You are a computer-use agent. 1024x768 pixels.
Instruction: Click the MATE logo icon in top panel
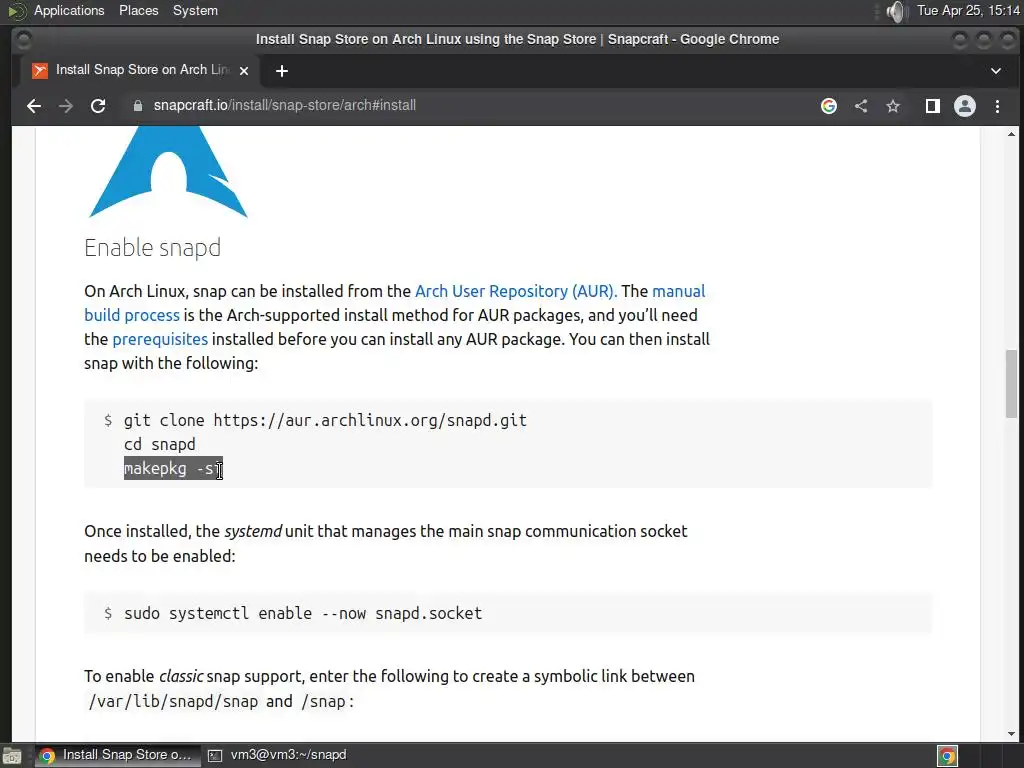coord(16,11)
